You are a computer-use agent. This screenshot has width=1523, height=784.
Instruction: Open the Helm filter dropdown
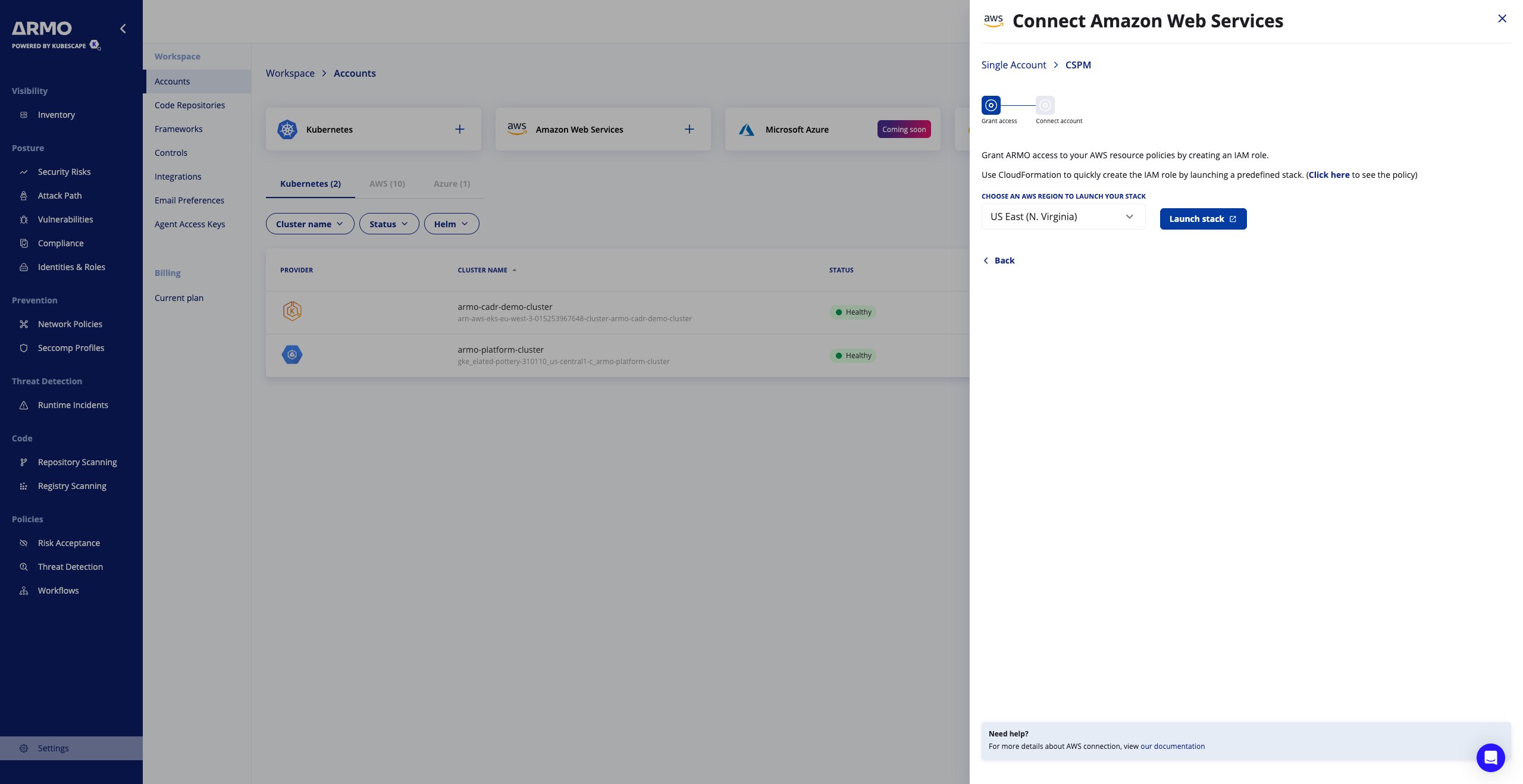(x=451, y=224)
